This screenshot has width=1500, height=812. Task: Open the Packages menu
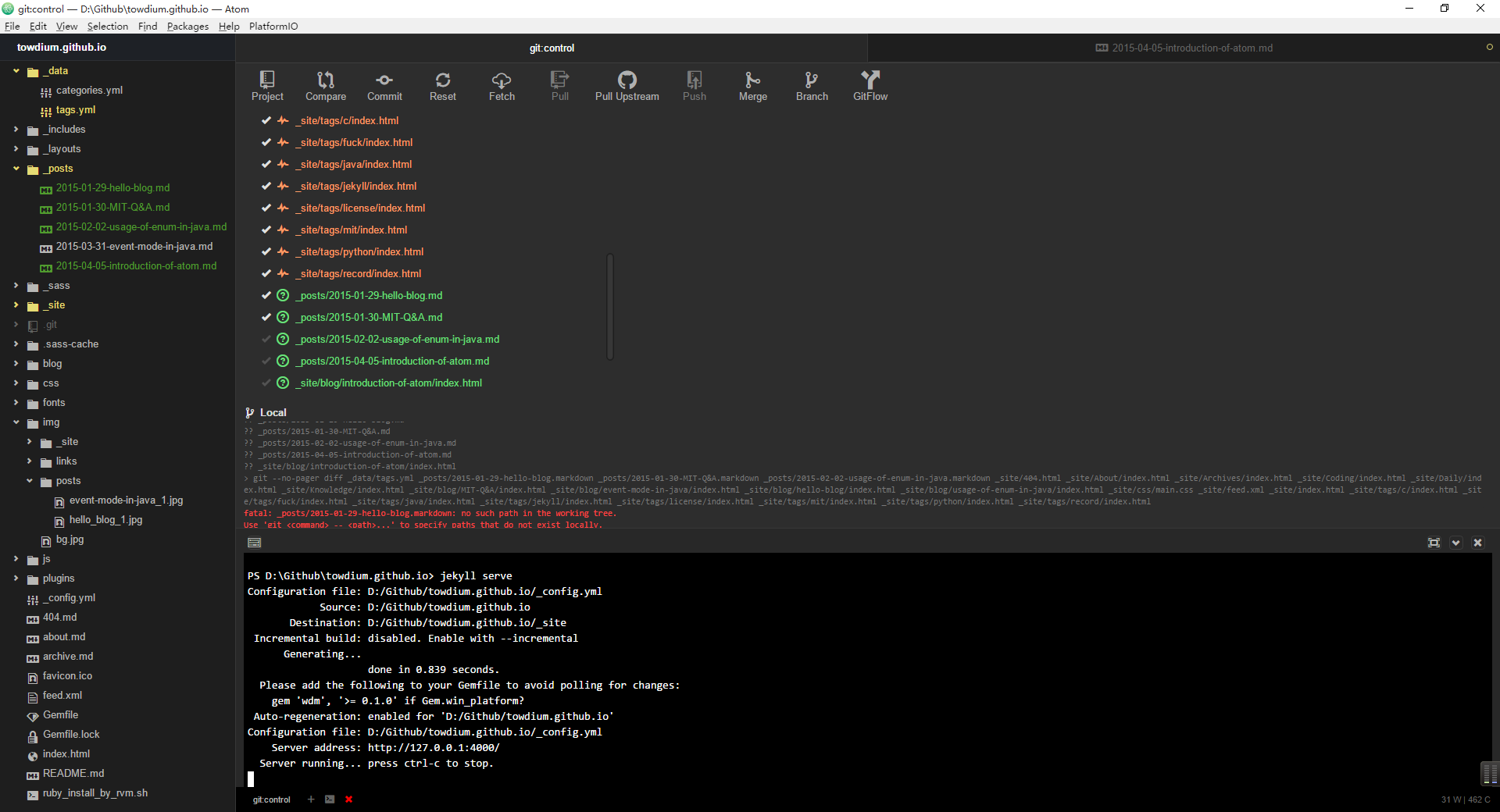pyautogui.click(x=187, y=26)
